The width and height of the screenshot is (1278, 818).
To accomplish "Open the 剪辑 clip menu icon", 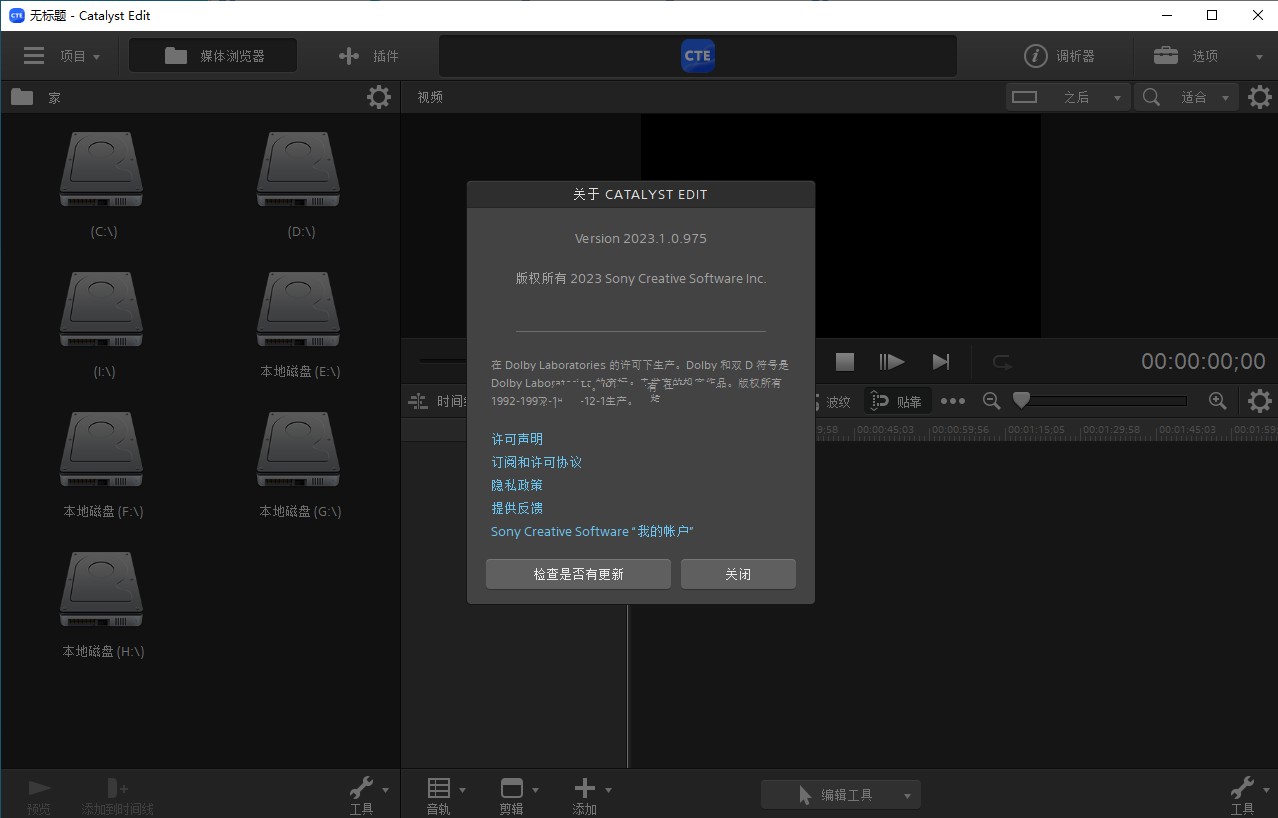I will pyautogui.click(x=512, y=788).
